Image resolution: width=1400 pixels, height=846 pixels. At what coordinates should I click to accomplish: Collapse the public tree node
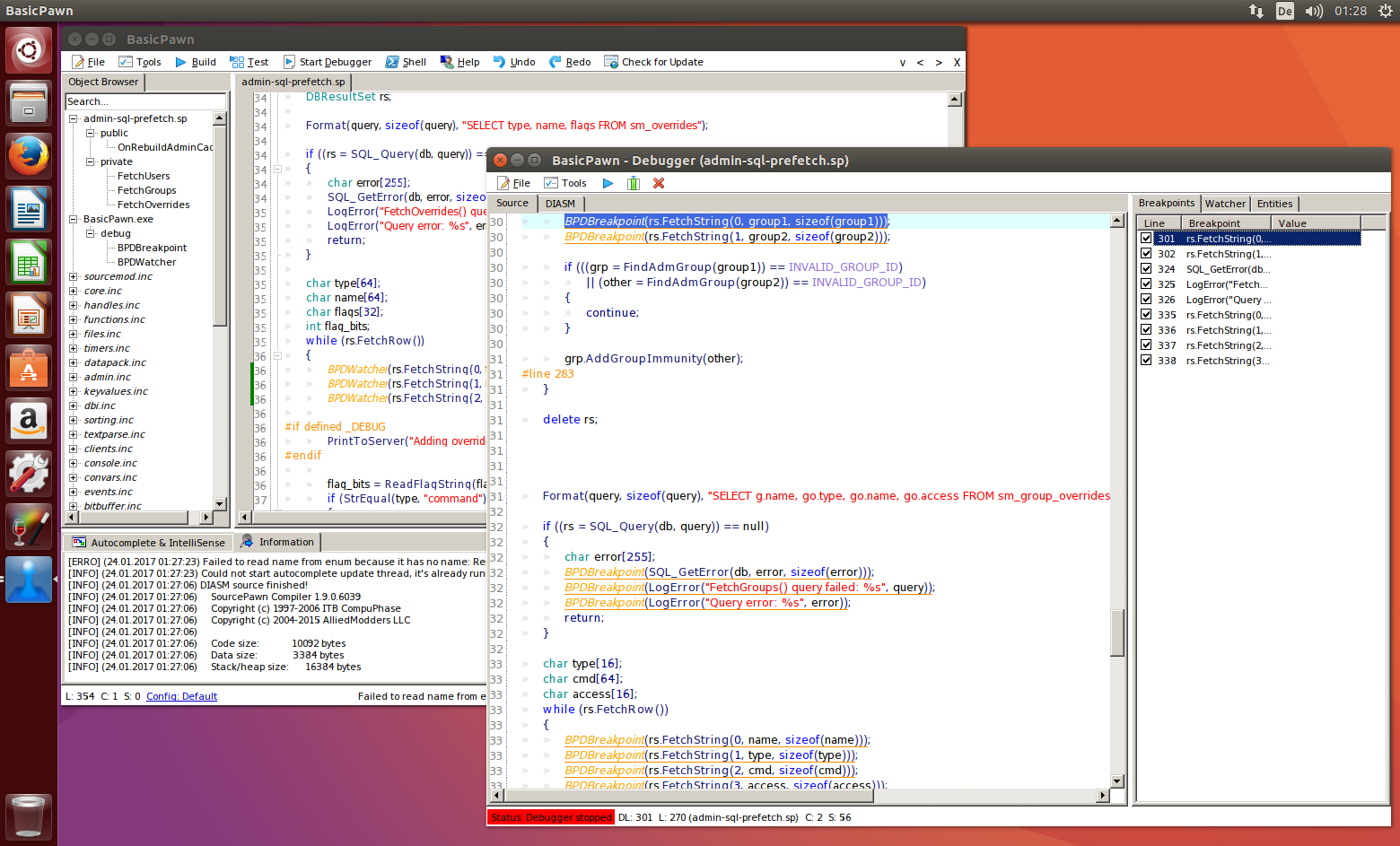point(91,133)
